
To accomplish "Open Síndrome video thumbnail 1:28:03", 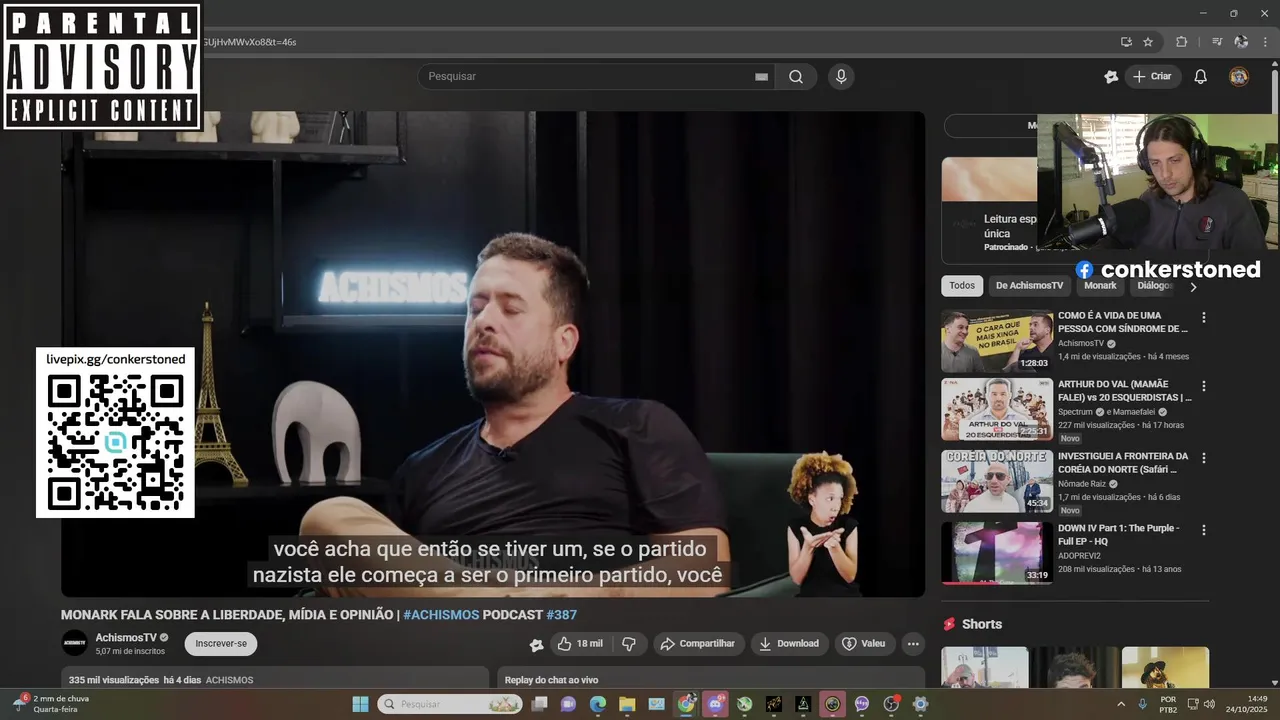I will point(997,341).
